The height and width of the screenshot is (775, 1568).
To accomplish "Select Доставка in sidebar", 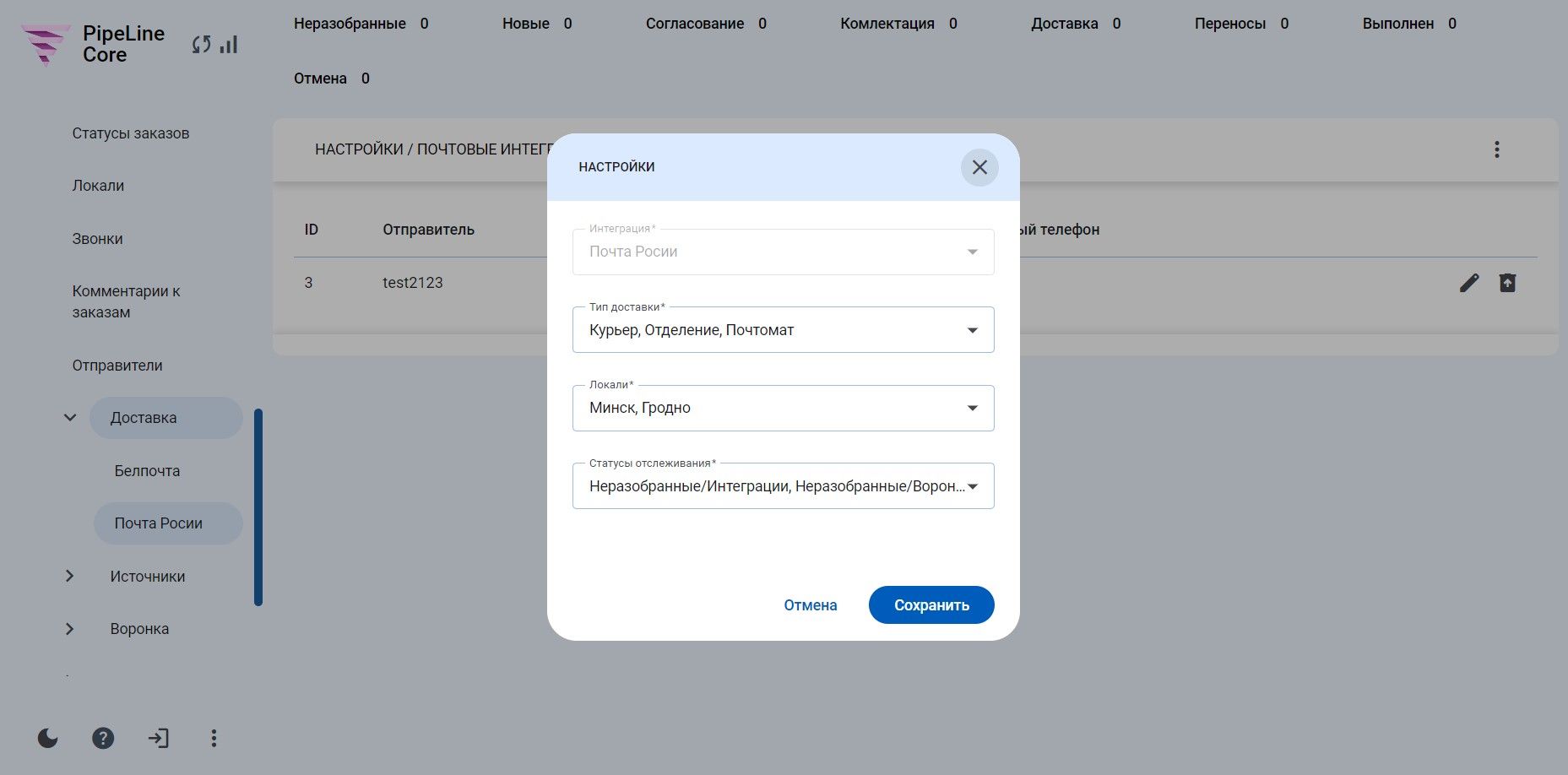I will pyautogui.click(x=166, y=418).
